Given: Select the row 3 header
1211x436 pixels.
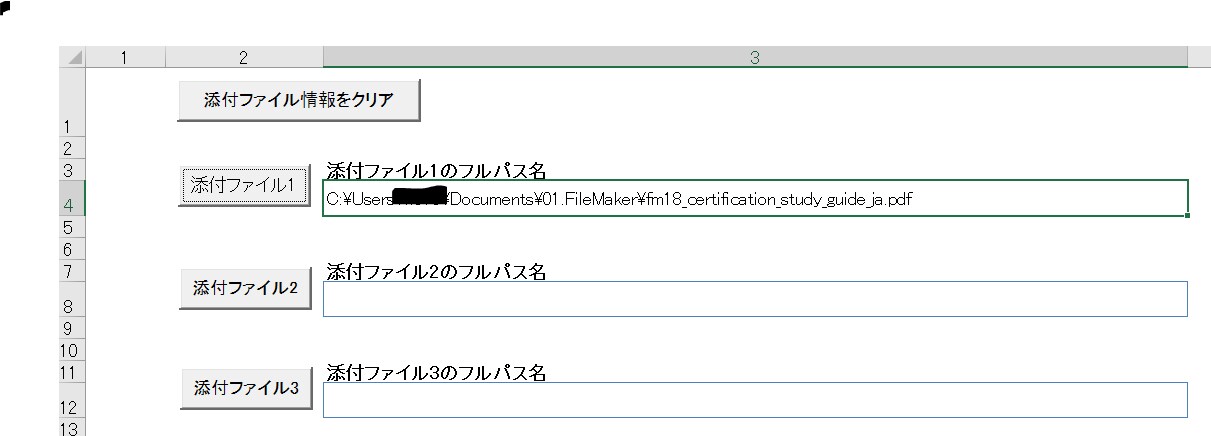Looking at the screenshot, I should pos(73,169).
